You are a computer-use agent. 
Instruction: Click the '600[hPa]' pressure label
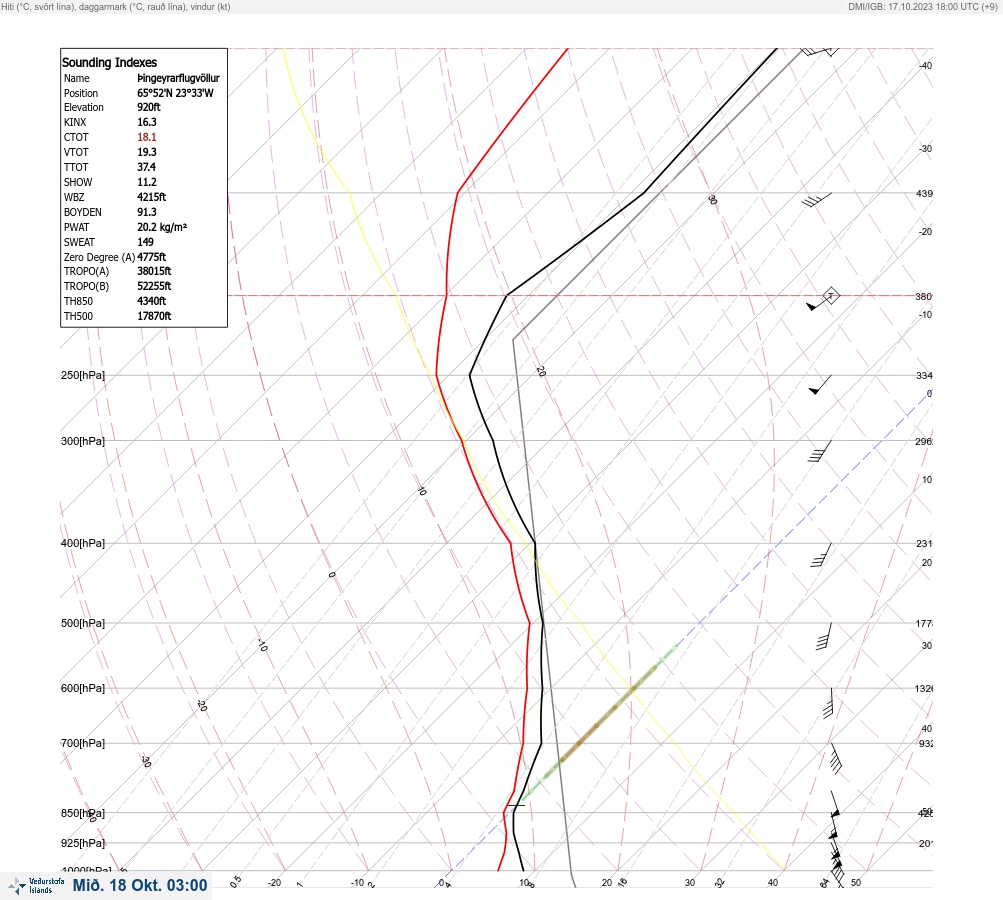pyautogui.click(x=83, y=688)
